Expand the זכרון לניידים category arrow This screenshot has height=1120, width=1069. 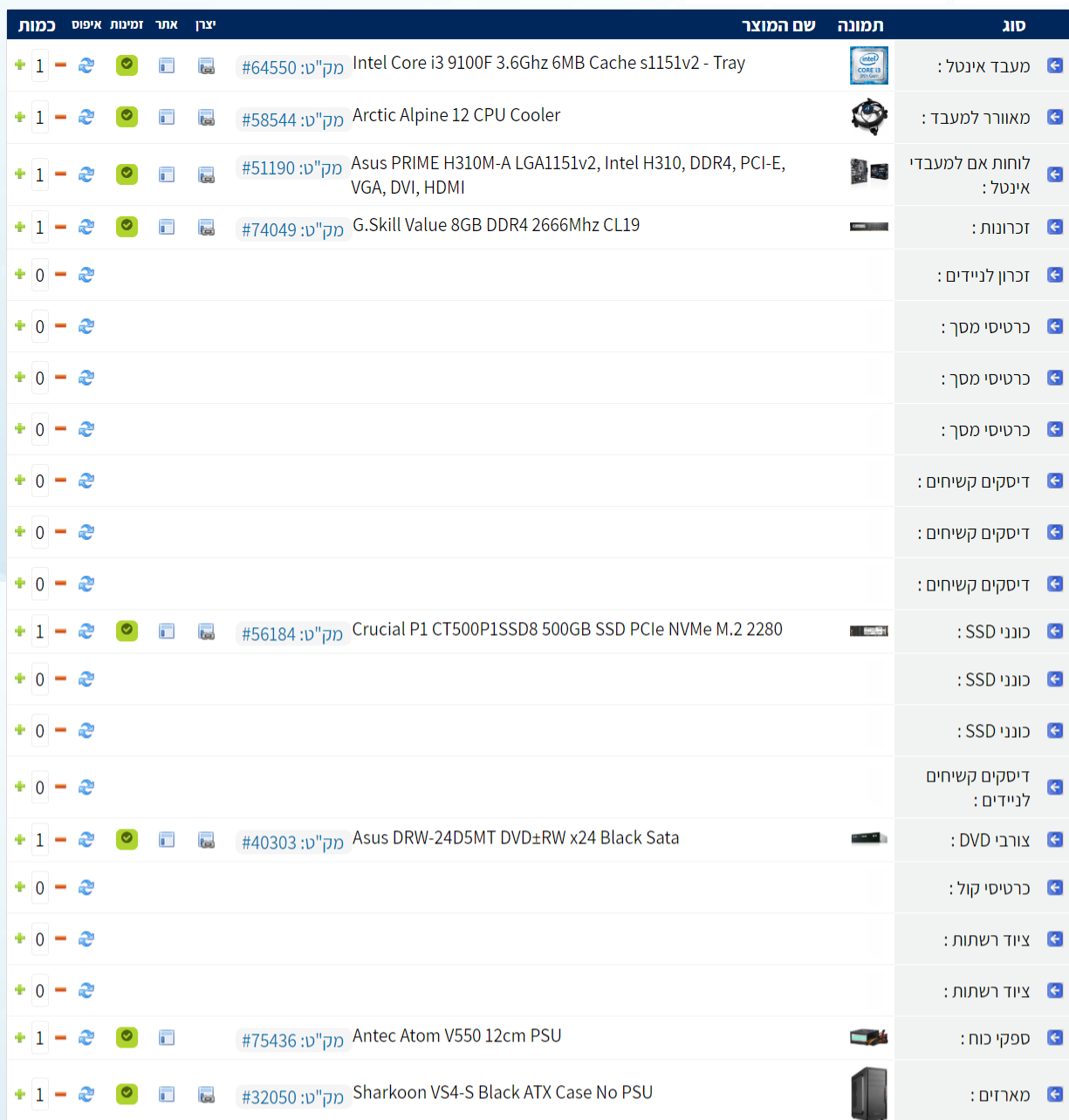pos(1055,275)
